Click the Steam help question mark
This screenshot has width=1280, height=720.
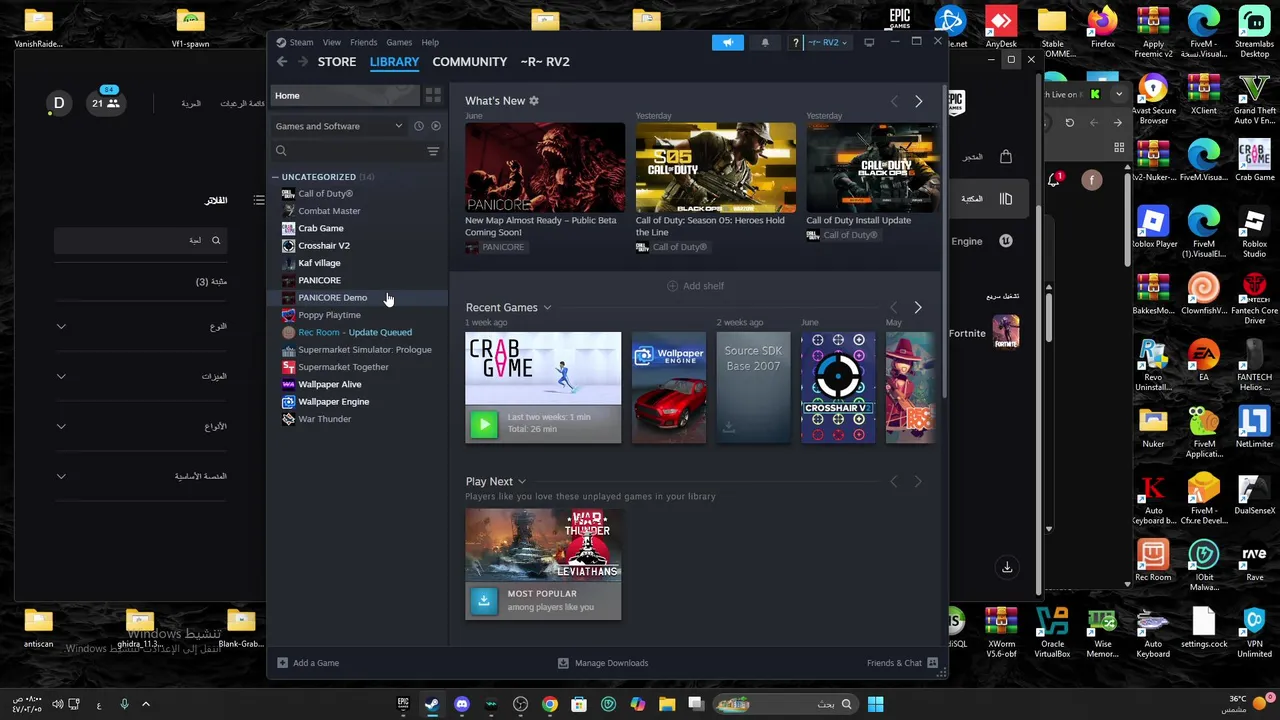(796, 42)
